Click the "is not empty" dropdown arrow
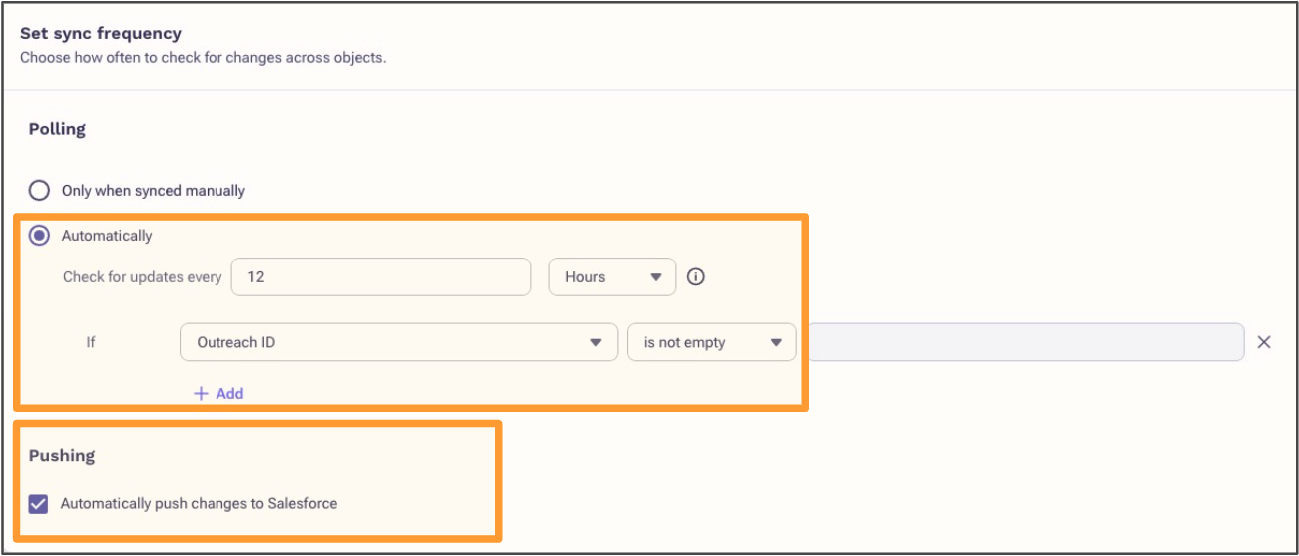This screenshot has height=556, width=1299. [x=776, y=342]
